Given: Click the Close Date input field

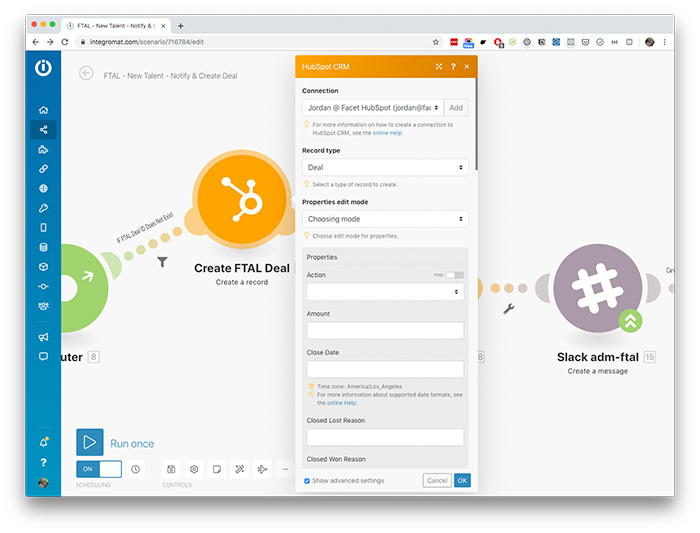Looking at the screenshot, I should (x=385, y=369).
